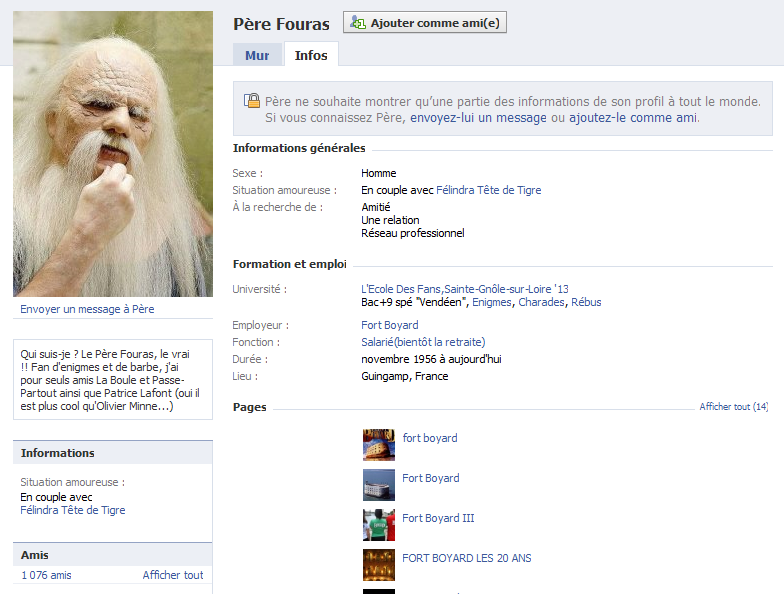
Task: Switch to the Mur tab
Action: (257, 55)
